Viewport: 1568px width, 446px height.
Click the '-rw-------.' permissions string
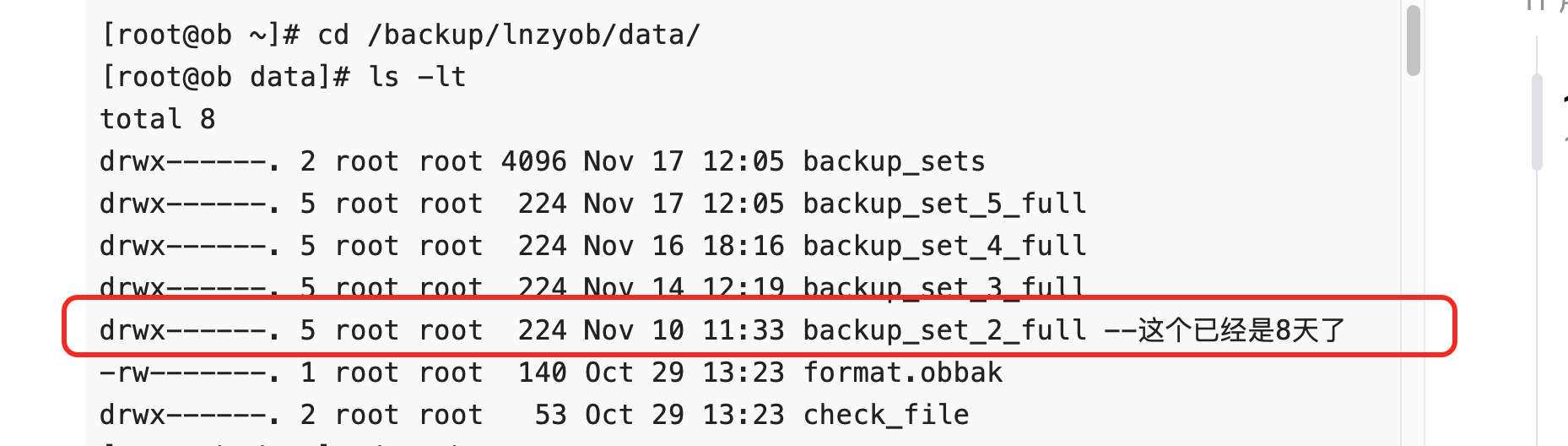[189, 373]
